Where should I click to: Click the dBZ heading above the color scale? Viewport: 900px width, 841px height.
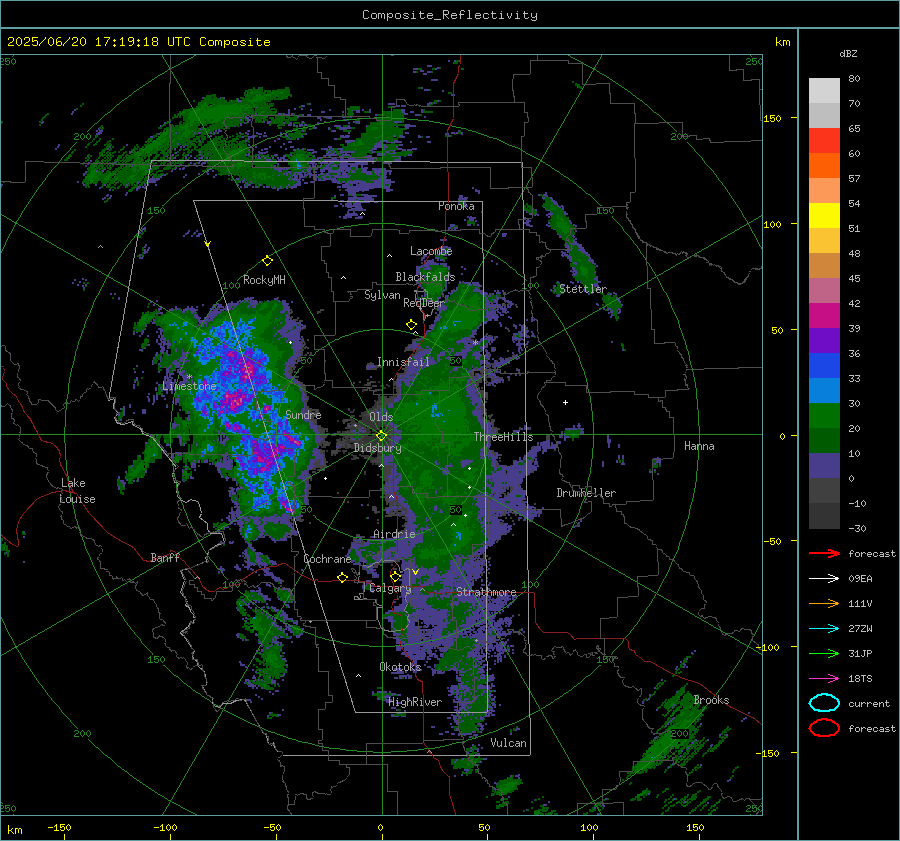click(848, 53)
